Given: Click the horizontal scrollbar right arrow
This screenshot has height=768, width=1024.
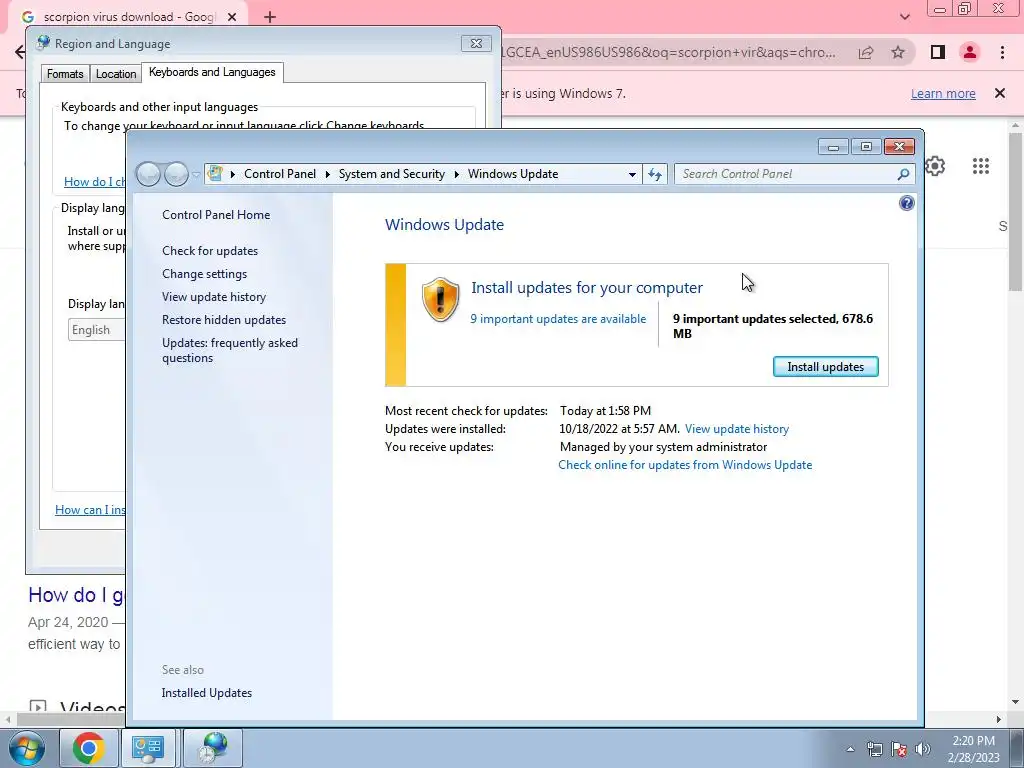Looking at the screenshot, I should tap(999, 719).
